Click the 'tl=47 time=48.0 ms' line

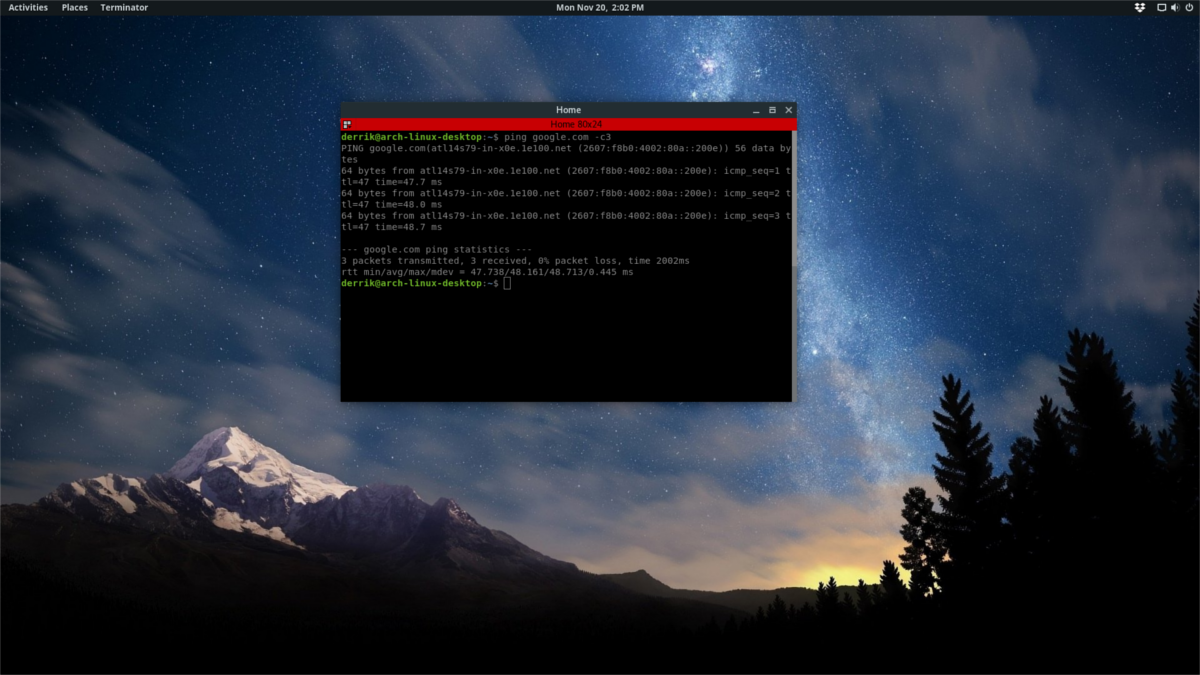coord(391,204)
